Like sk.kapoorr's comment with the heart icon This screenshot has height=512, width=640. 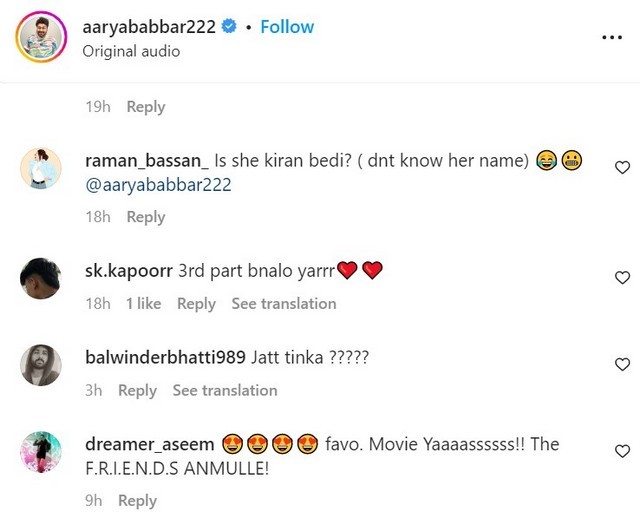pos(622,277)
